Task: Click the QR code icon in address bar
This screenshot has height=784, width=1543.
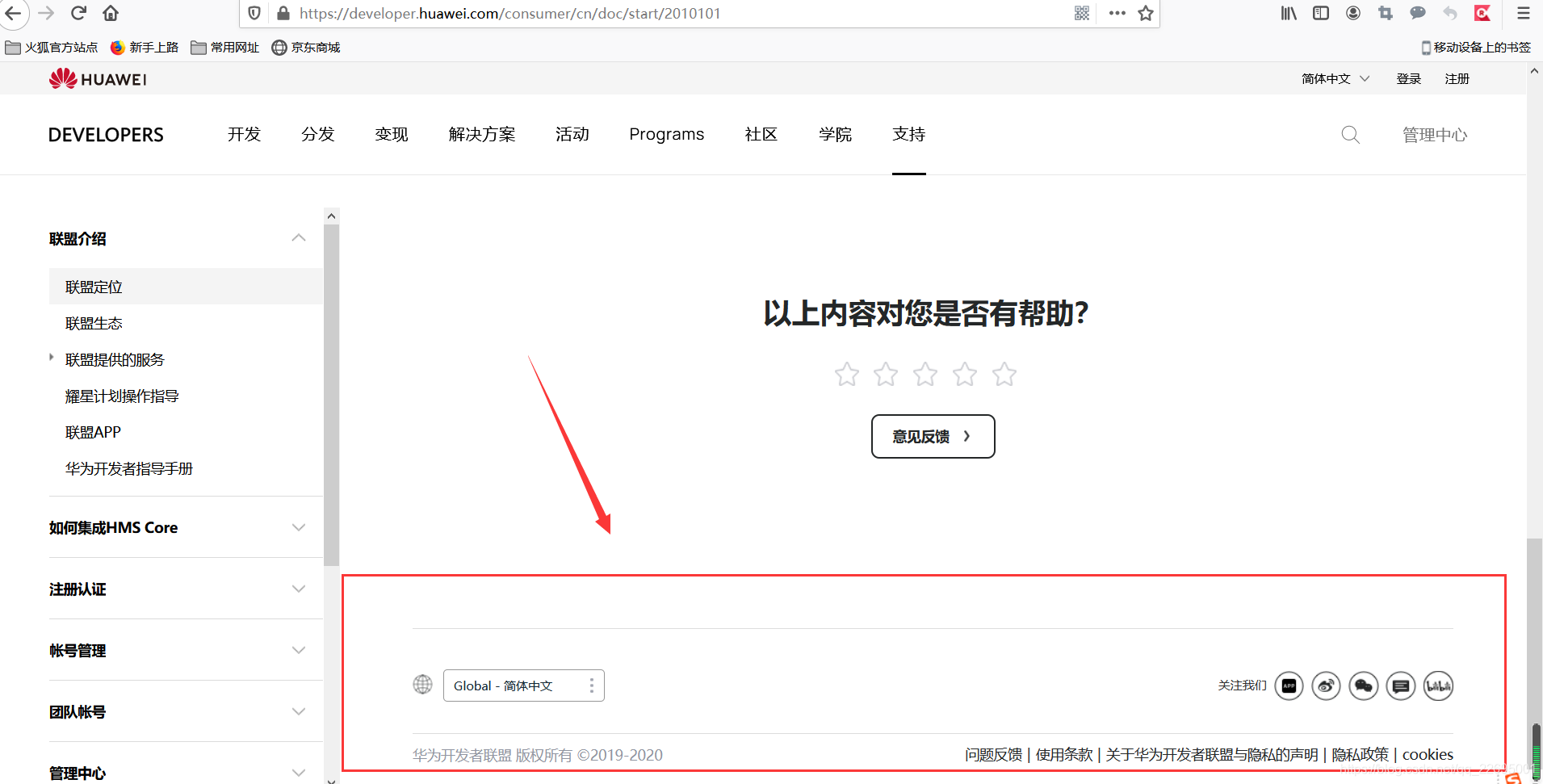Action: (x=1082, y=13)
